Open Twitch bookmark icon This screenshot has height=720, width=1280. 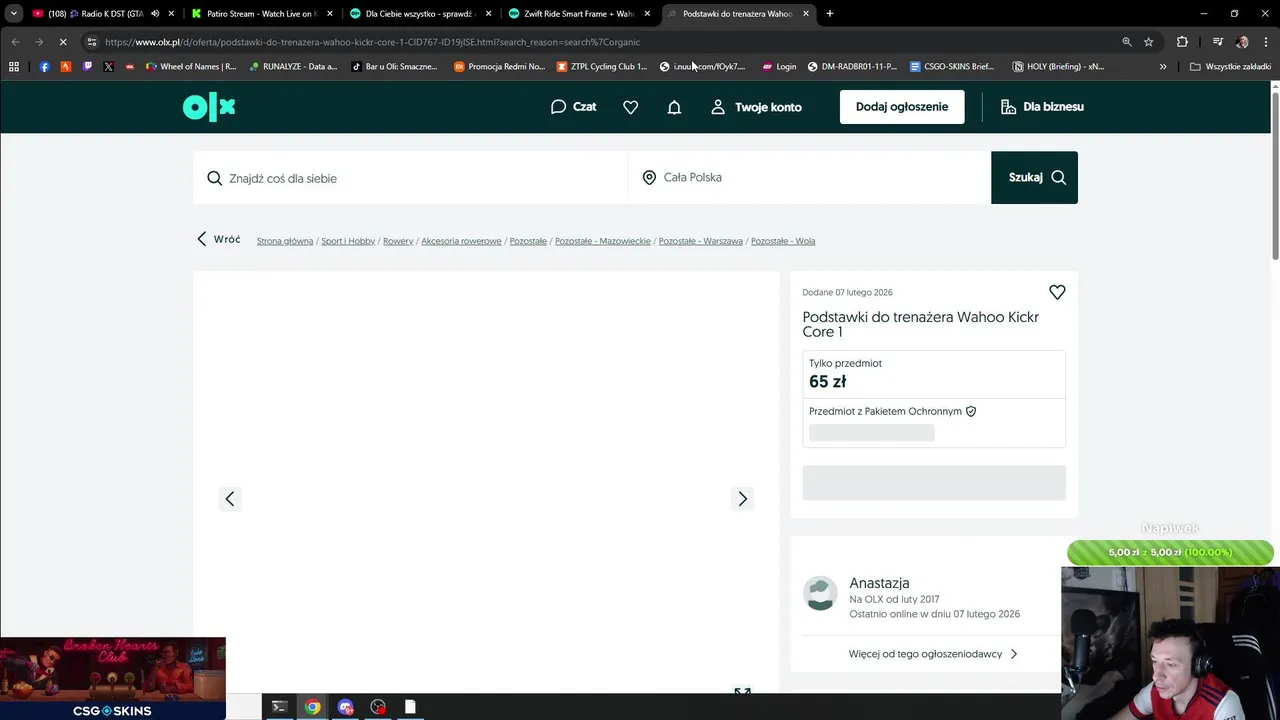[x=87, y=67]
